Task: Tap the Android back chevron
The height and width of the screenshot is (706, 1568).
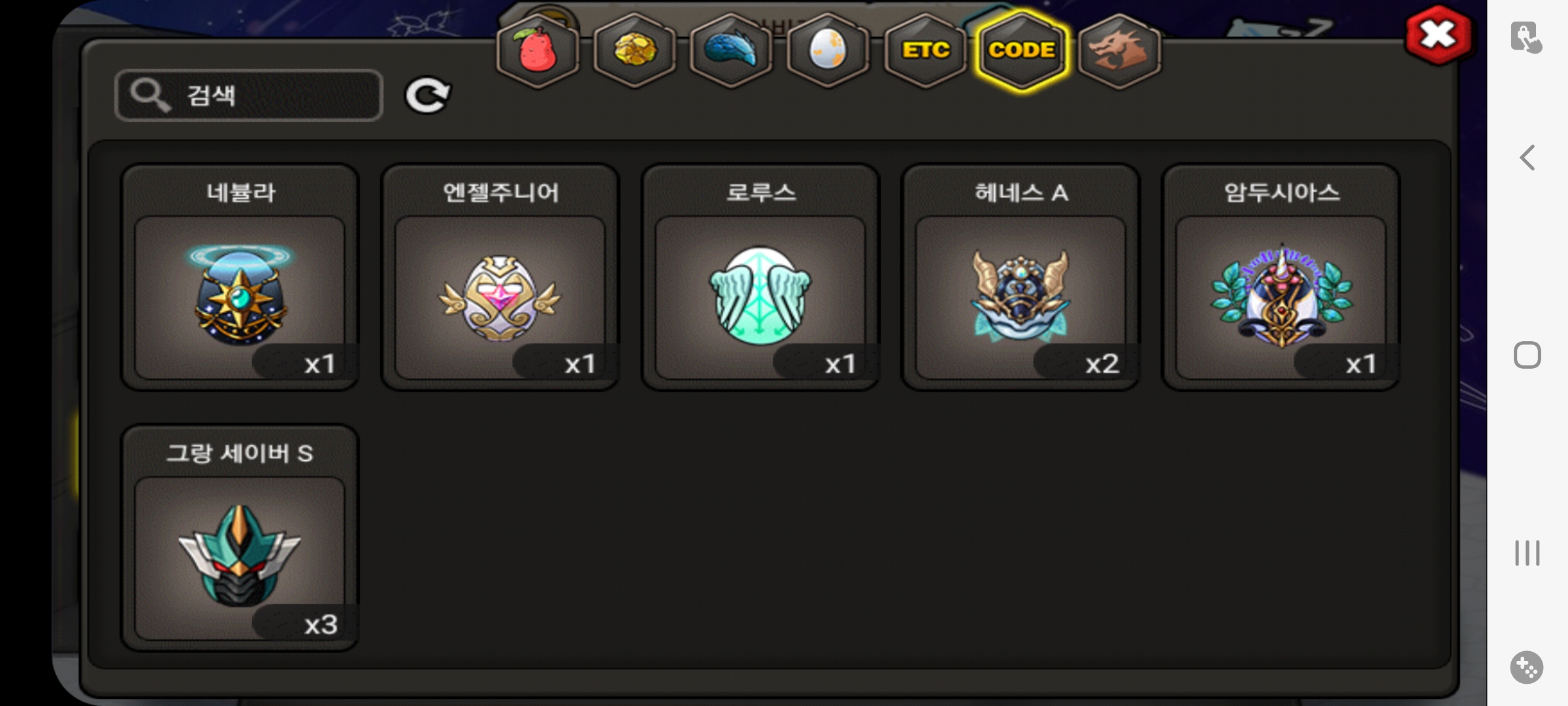Action: [1527, 158]
